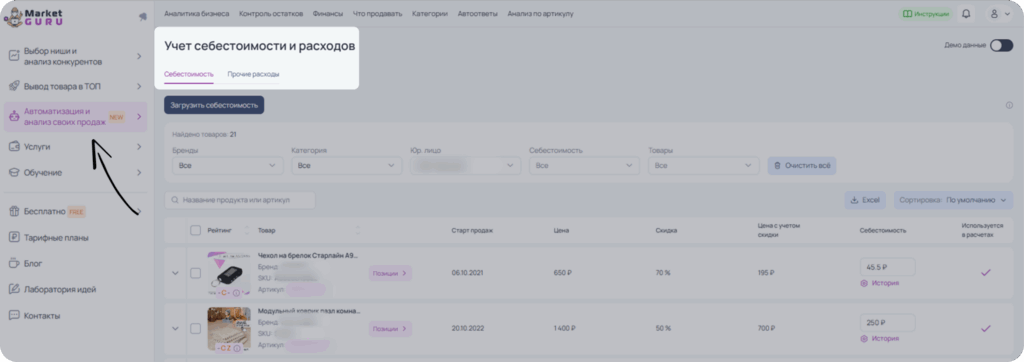Toggle used-in-calculations check for Чехол row
The image size is (1024, 362).
(986, 272)
